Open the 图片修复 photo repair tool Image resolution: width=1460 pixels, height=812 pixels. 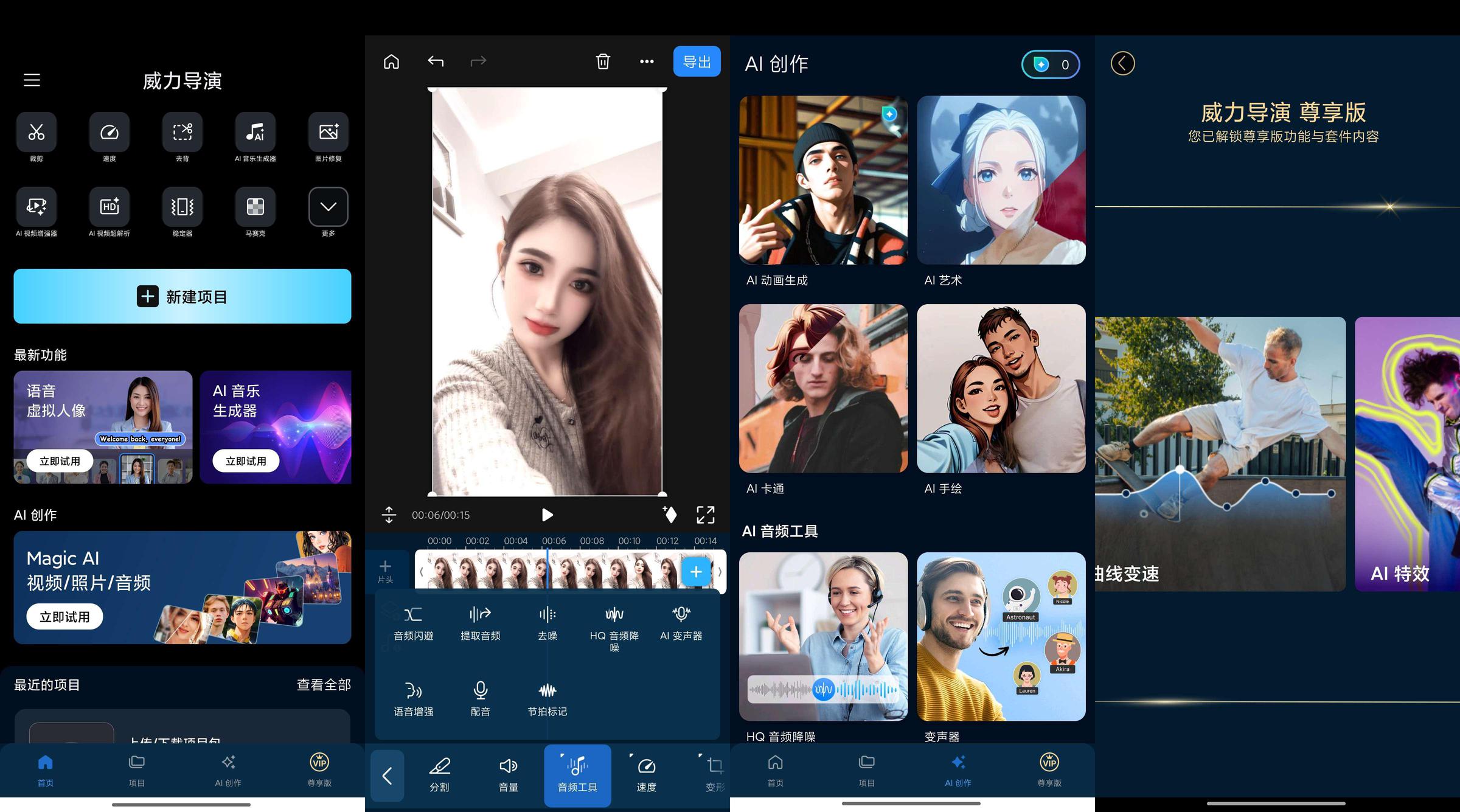tap(328, 132)
